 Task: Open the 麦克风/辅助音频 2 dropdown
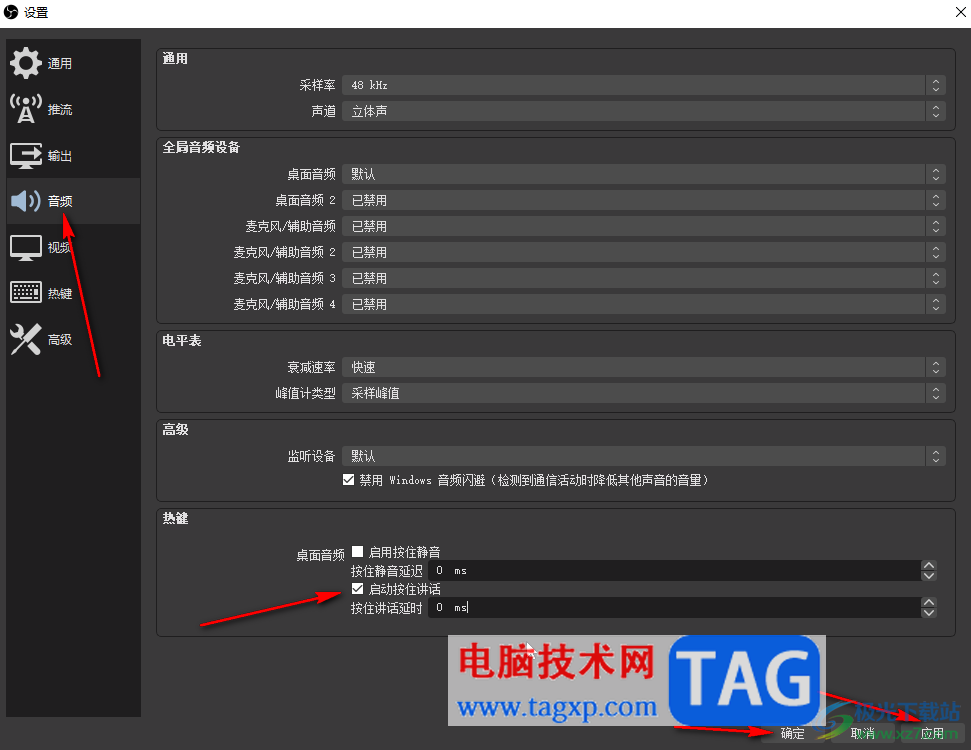tap(643, 252)
